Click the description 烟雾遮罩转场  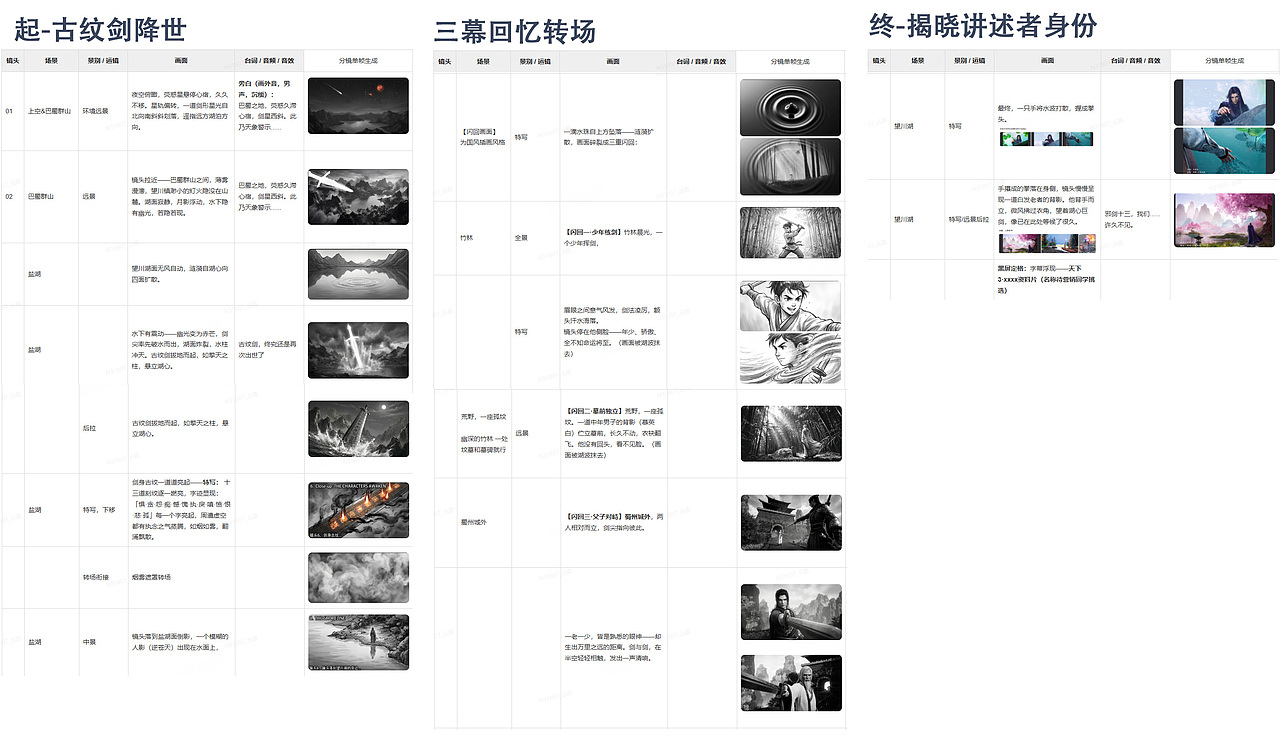pos(152,577)
